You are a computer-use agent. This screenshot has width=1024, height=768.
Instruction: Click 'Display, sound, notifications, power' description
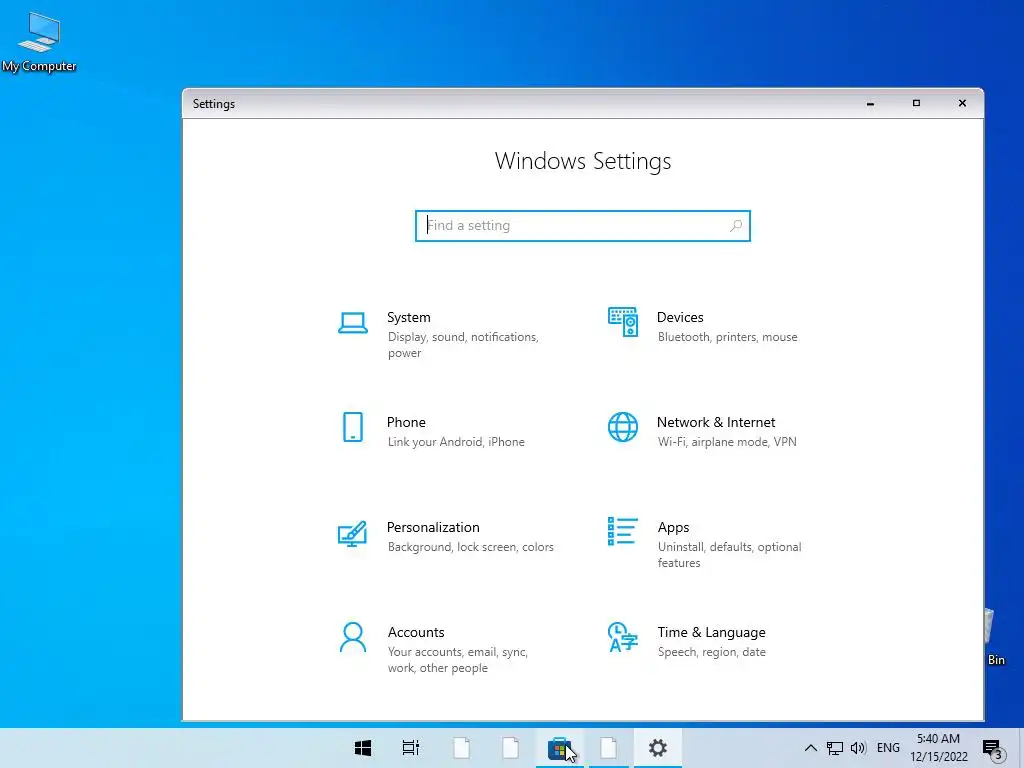tap(463, 345)
